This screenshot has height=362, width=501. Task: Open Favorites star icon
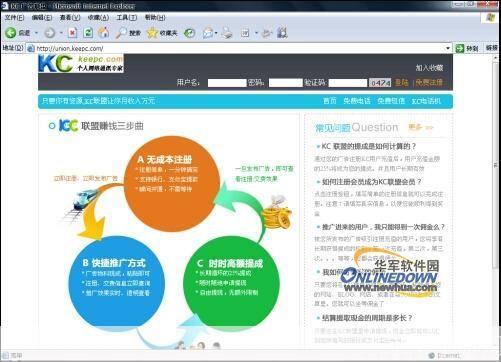point(152,33)
